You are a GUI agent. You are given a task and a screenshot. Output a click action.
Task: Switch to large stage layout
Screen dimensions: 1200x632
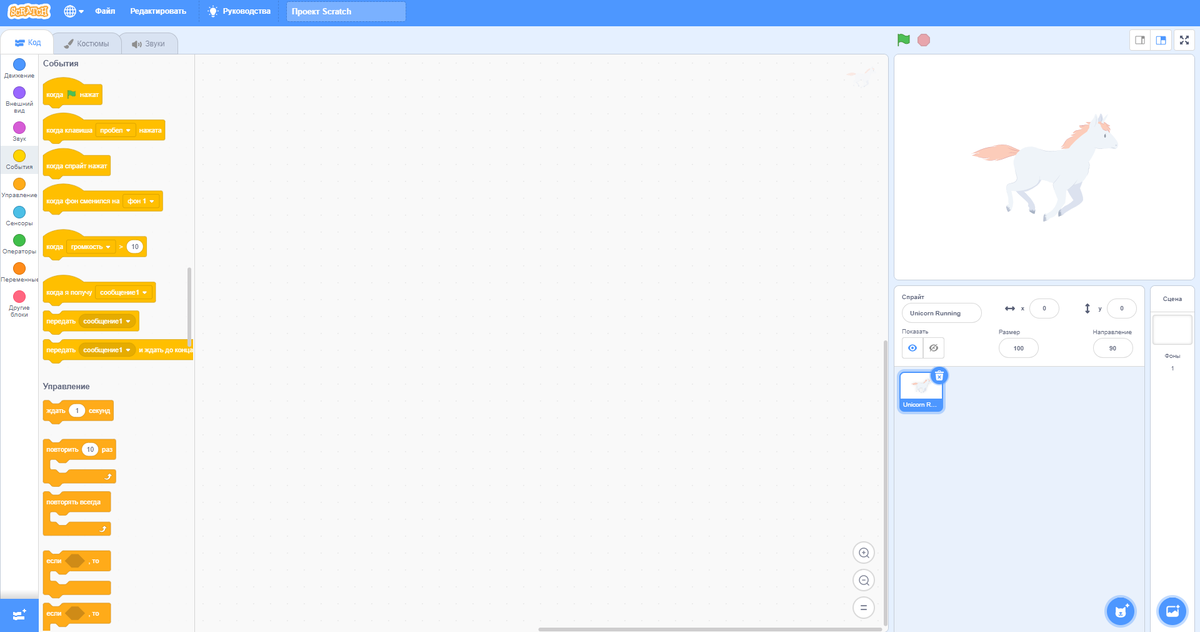click(1161, 40)
